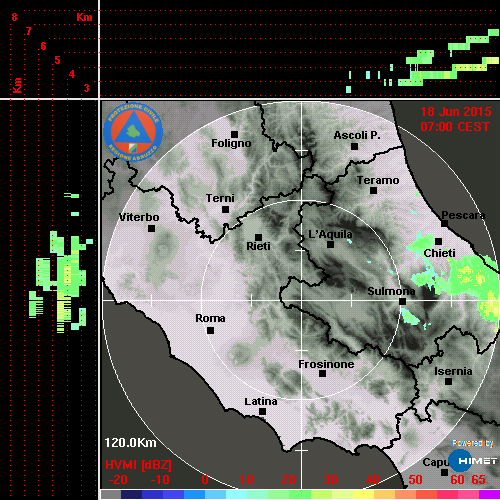Click the 8 km height axis label

click(14, 17)
